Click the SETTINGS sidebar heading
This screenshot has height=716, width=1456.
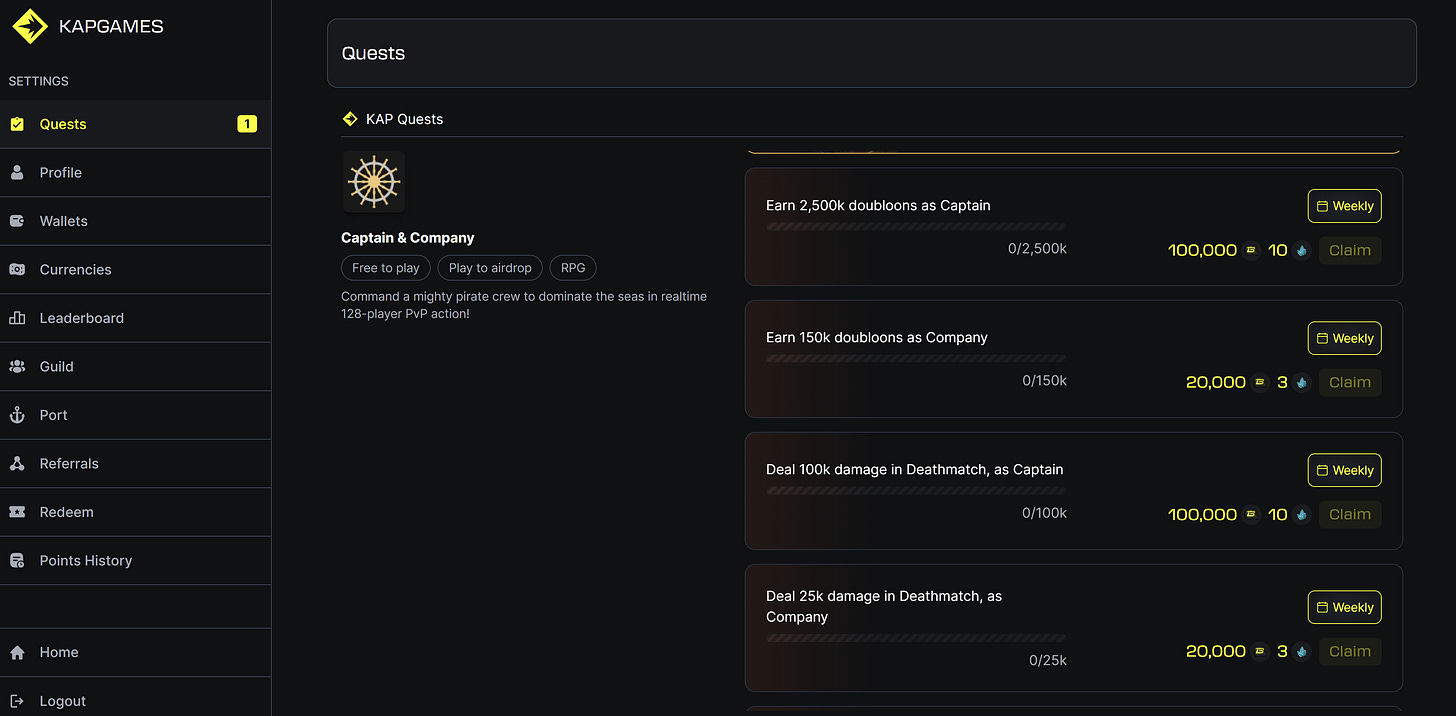coord(39,81)
